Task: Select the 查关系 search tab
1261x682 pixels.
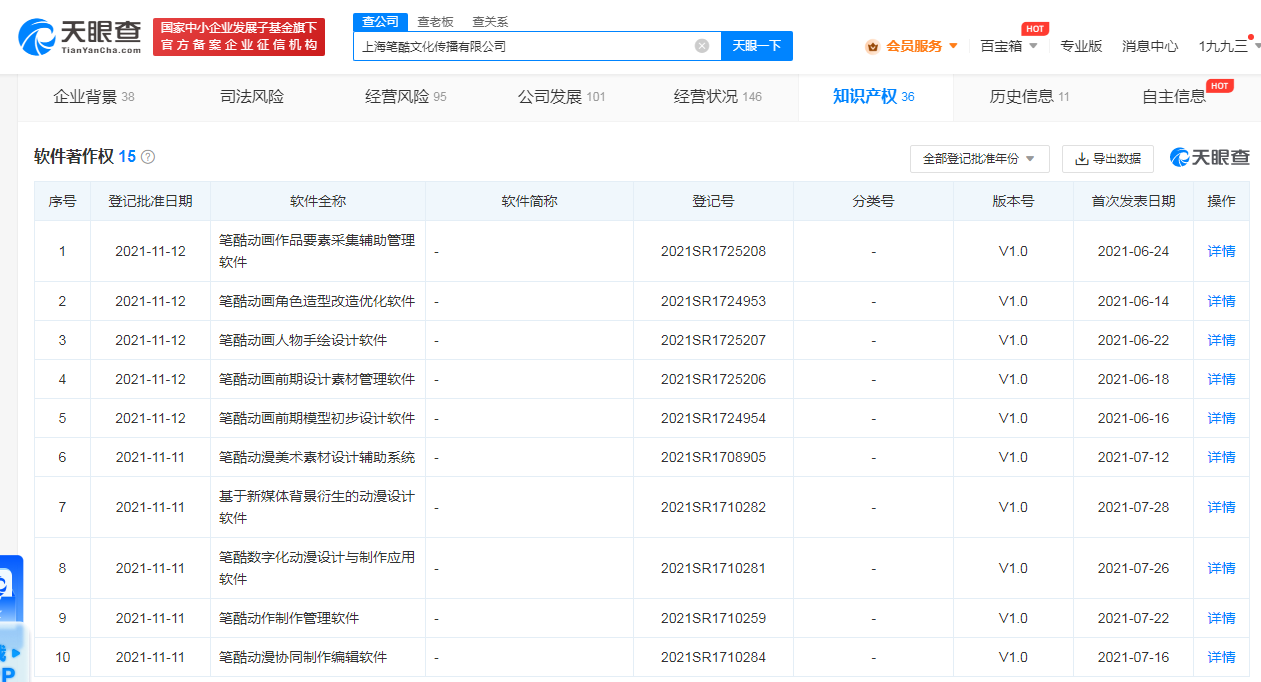Action: tap(490, 21)
